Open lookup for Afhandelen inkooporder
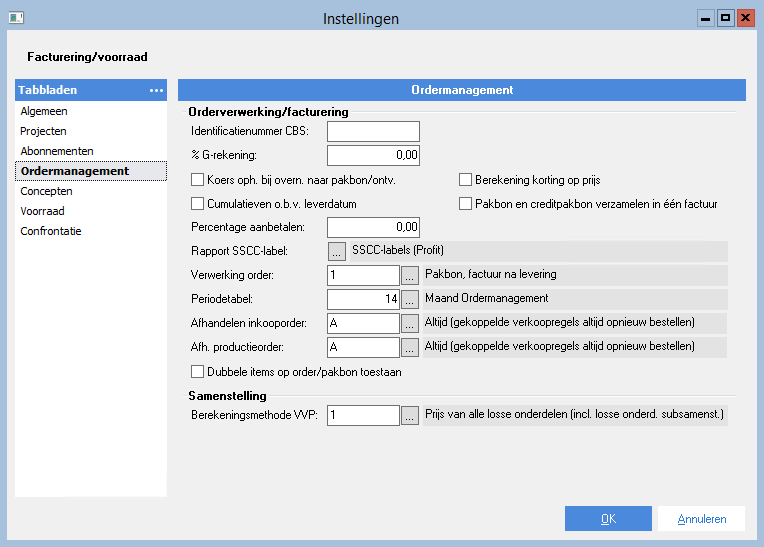Screen dimensions: 764x547 (x=410, y=323)
